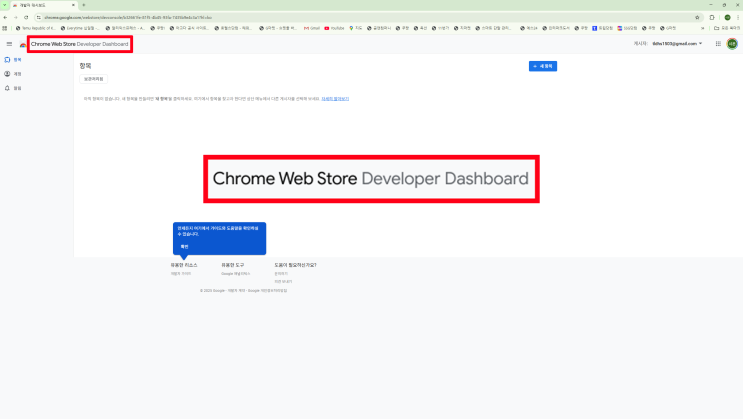Viewport: 743px width, 419px height.
Task: Open the Everytime bookmark
Action: tap(80, 28)
